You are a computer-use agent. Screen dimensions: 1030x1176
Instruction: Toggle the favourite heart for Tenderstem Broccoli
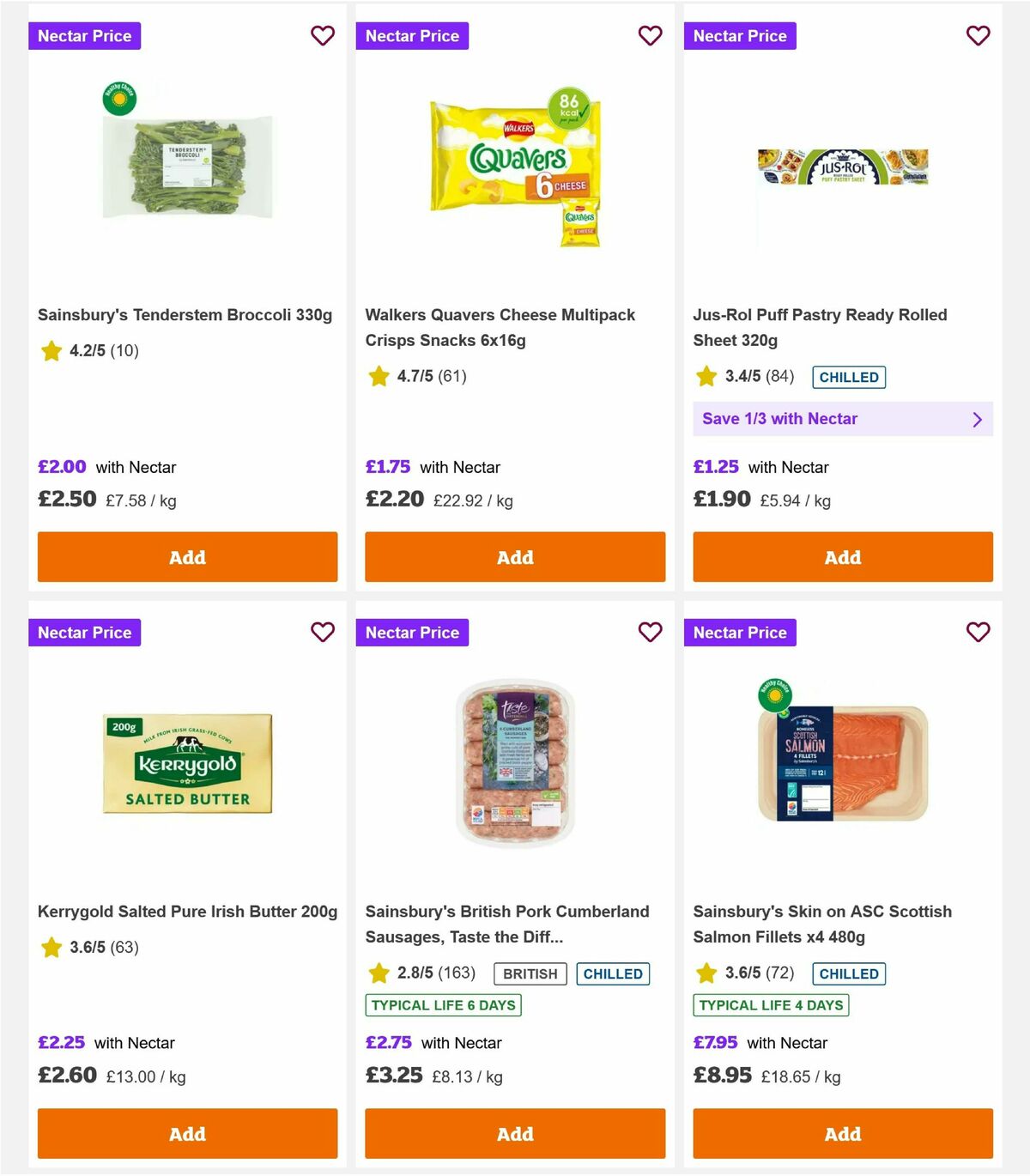point(323,36)
